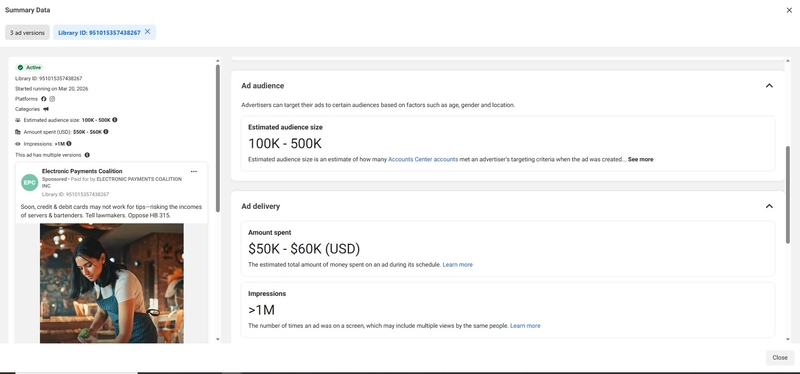Click the Close button at the bottom
Screen dimensions: 800x374
[x=780, y=358]
